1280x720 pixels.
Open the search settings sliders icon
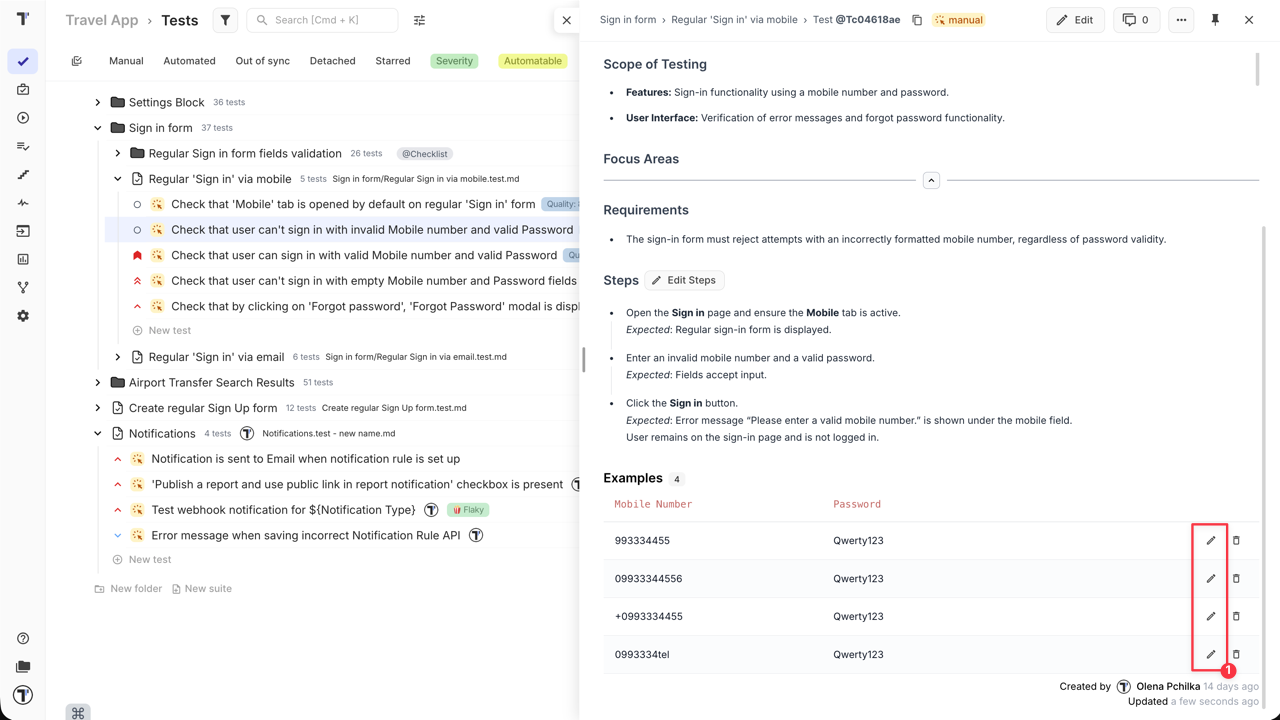pyautogui.click(x=420, y=20)
